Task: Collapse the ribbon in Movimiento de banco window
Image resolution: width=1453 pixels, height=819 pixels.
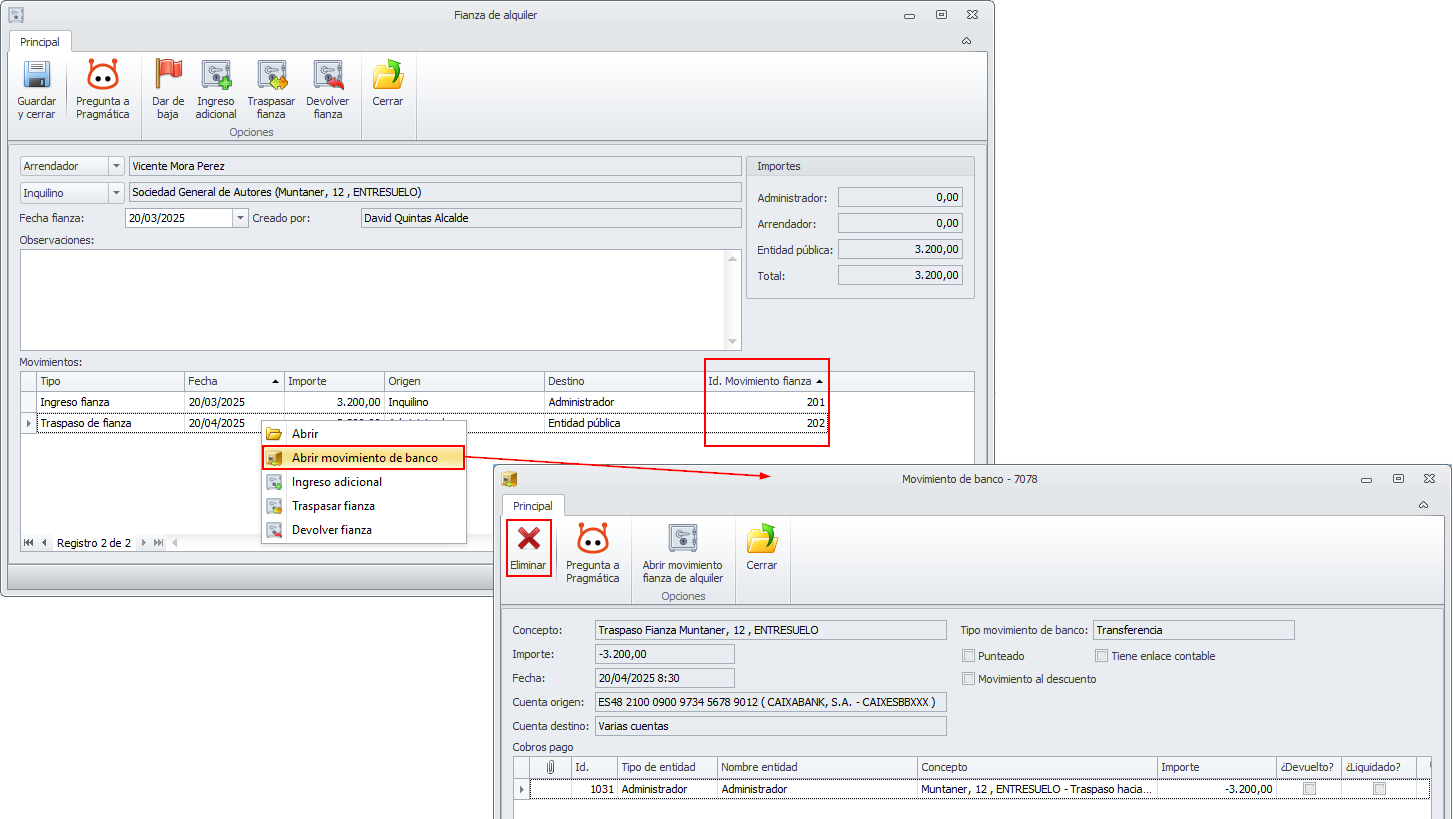Action: tap(1423, 506)
